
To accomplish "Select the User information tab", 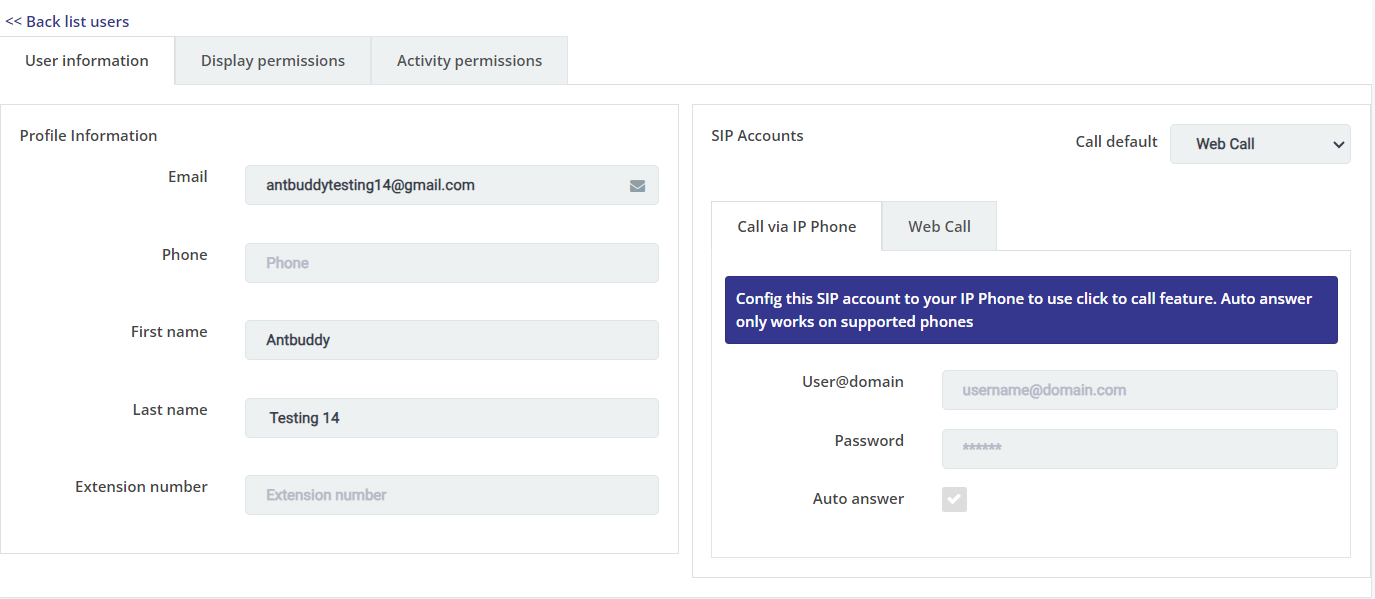I will (87, 61).
